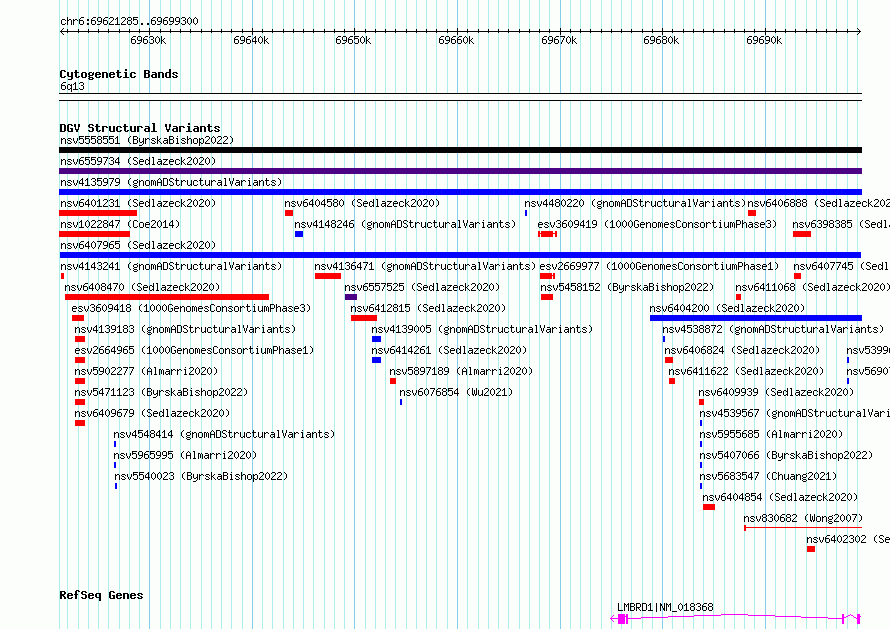This screenshot has height=629, width=890.
Task: Open nsv6557525 (Sedlazeck2020) label
Action: [422, 287]
